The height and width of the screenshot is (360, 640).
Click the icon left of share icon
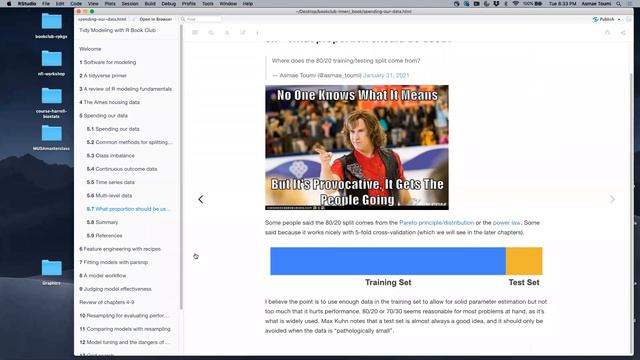[607, 33]
